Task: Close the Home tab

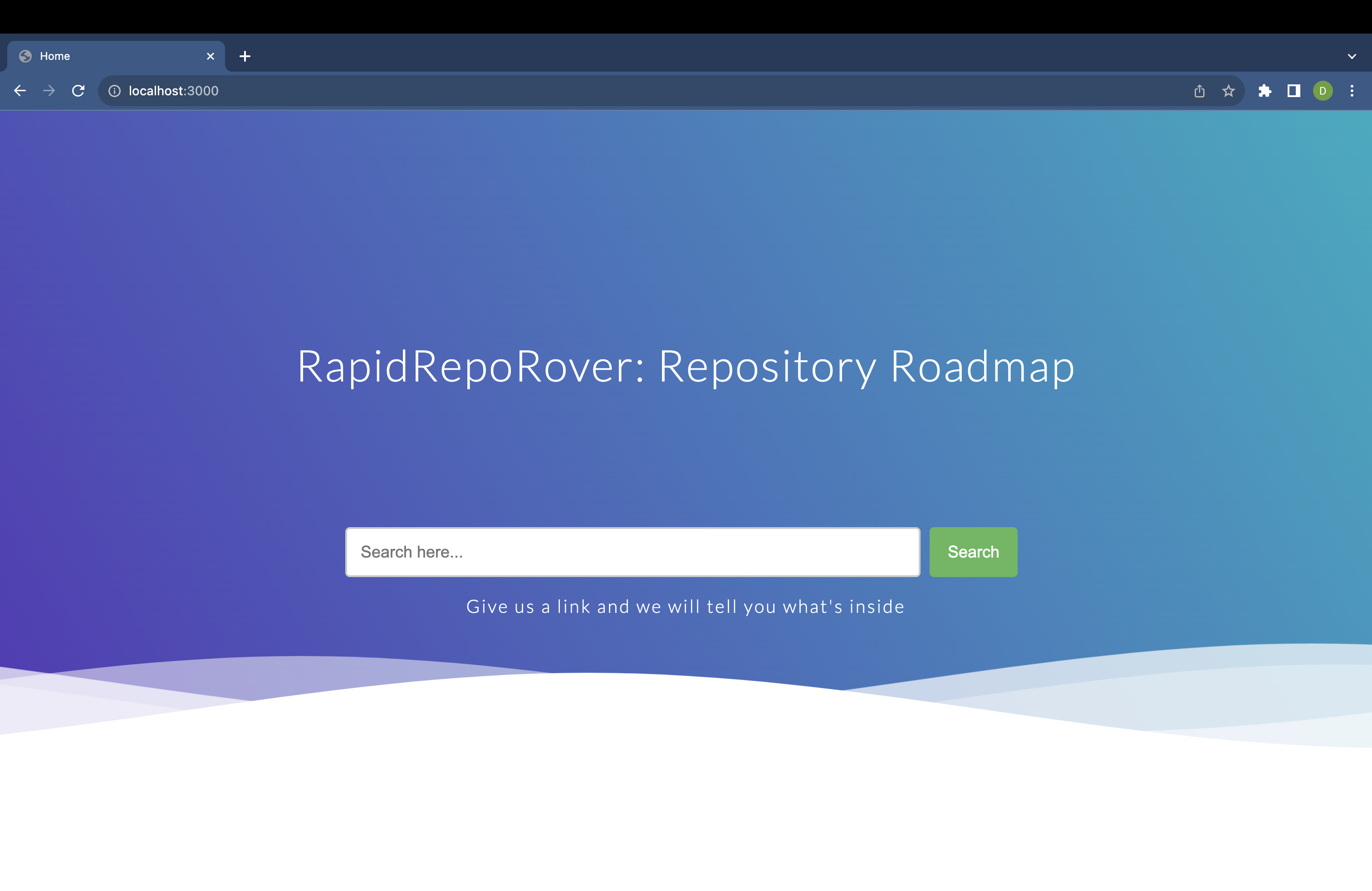Action: (210, 56)
